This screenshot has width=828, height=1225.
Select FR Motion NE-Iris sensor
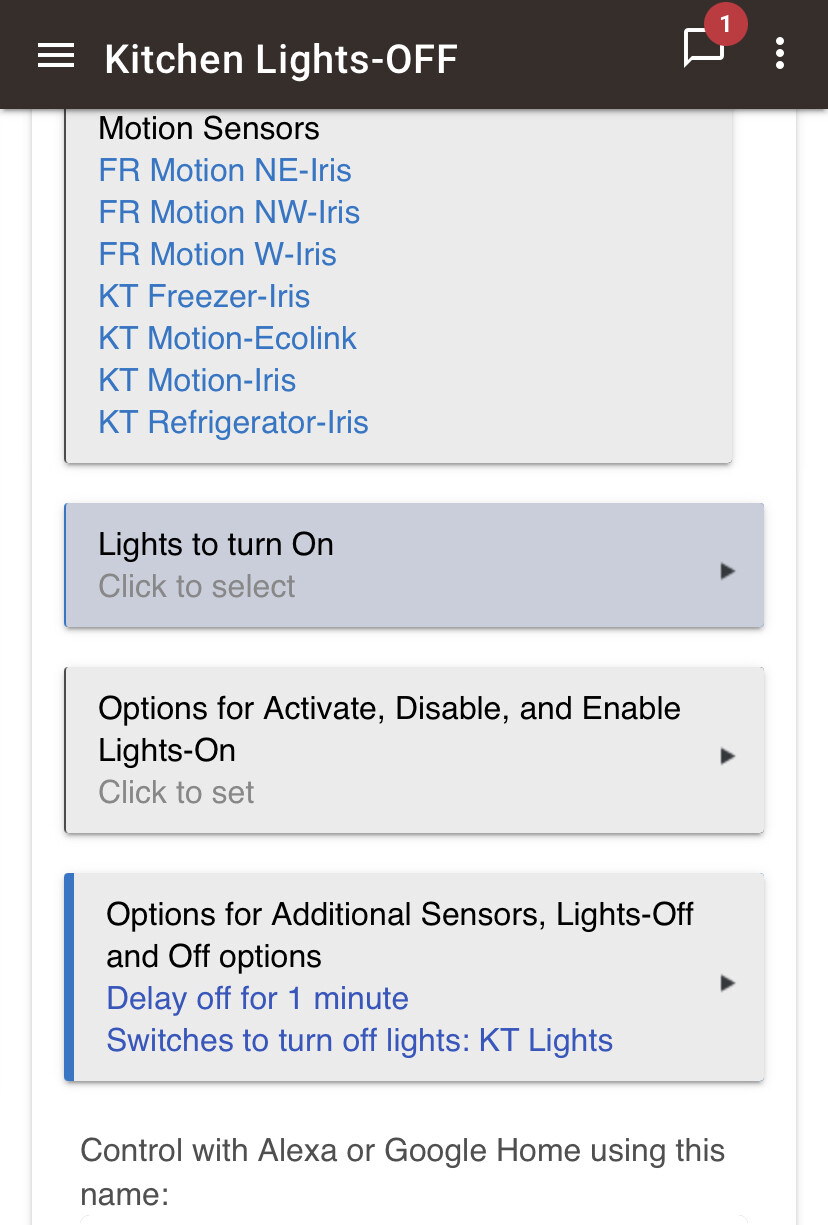[225, 170]
